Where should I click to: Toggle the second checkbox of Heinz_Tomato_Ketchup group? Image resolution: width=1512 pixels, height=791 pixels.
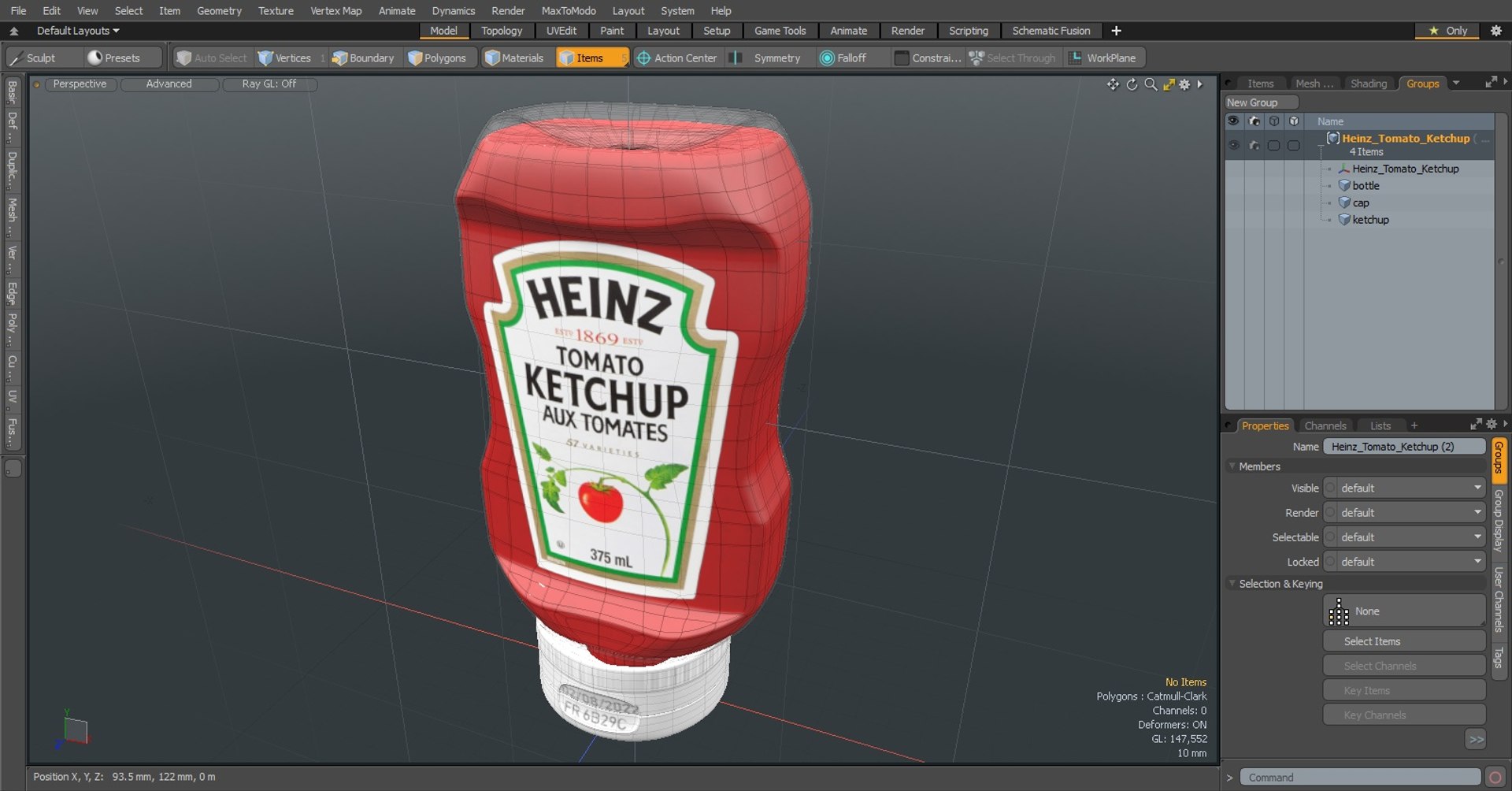(1293, 145)
